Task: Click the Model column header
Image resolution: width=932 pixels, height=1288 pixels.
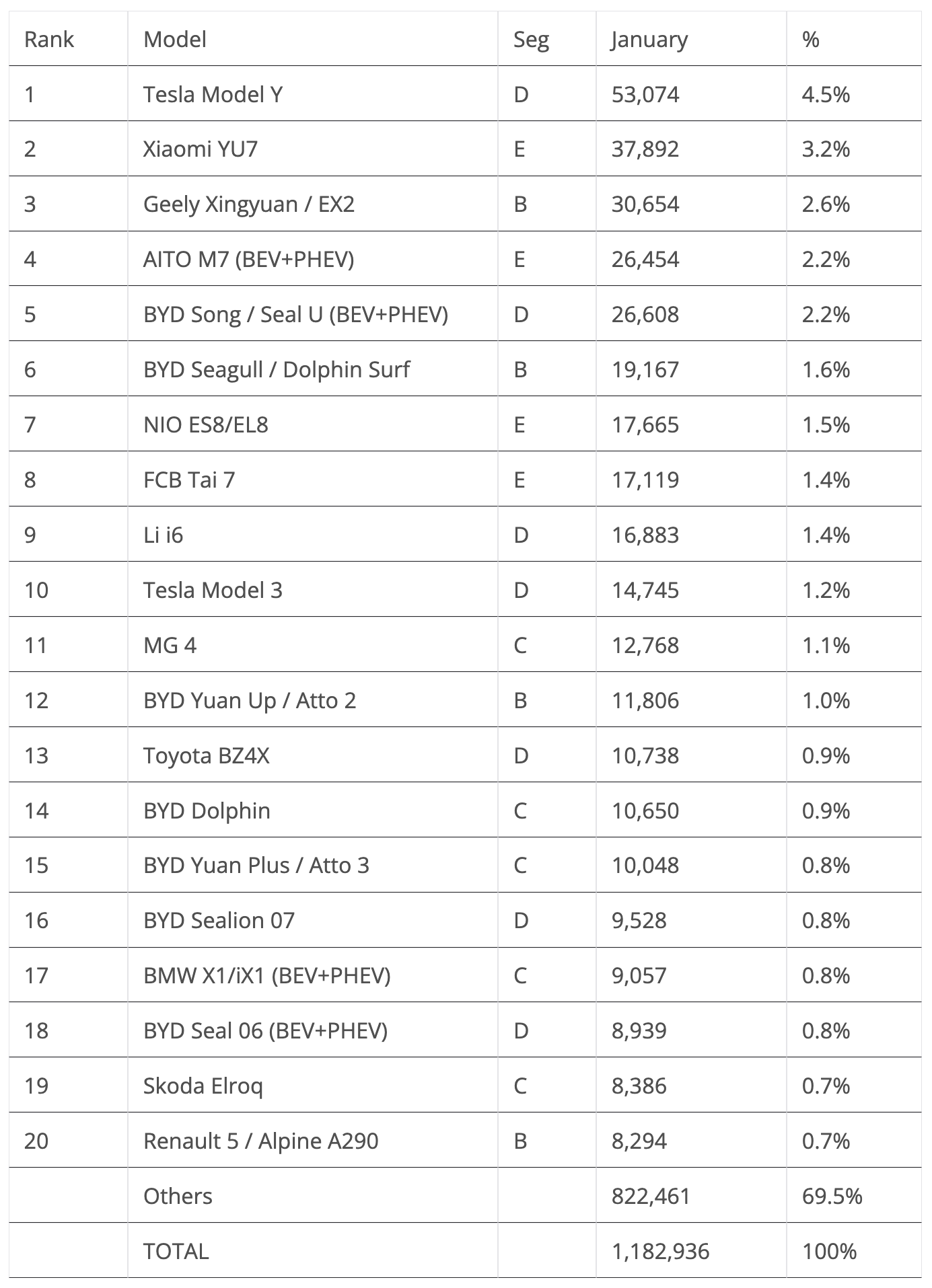Action: click(x=175, y=40)
